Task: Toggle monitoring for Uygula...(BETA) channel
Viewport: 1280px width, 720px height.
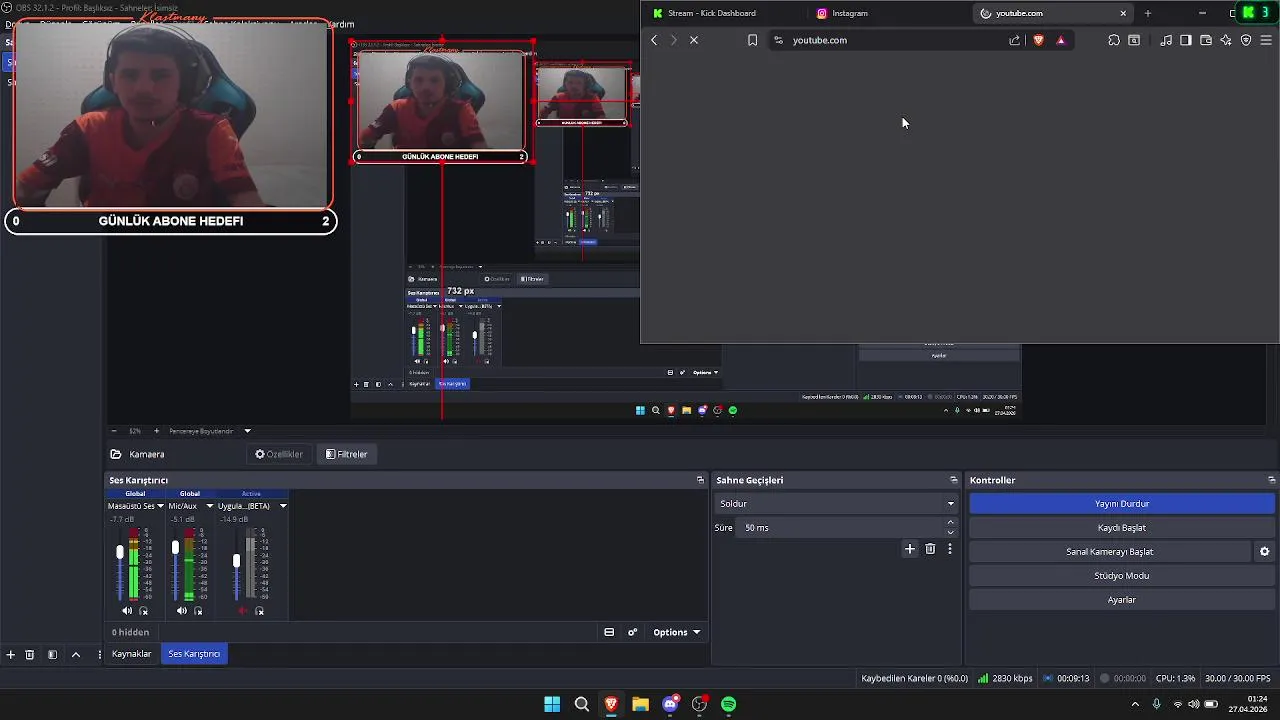Action: 260,611
